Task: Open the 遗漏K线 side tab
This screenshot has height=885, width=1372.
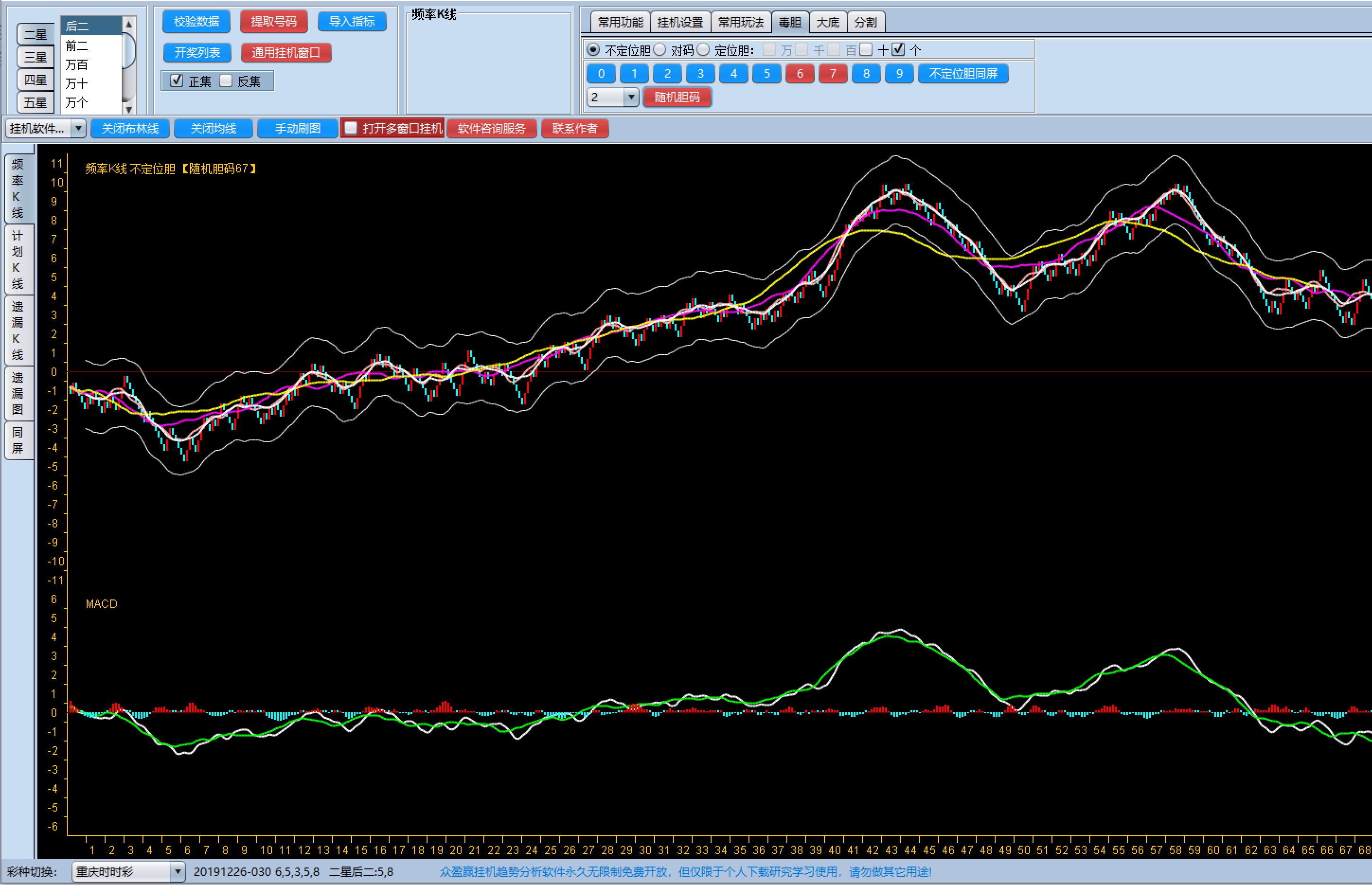Action: (x=18, y=331)
